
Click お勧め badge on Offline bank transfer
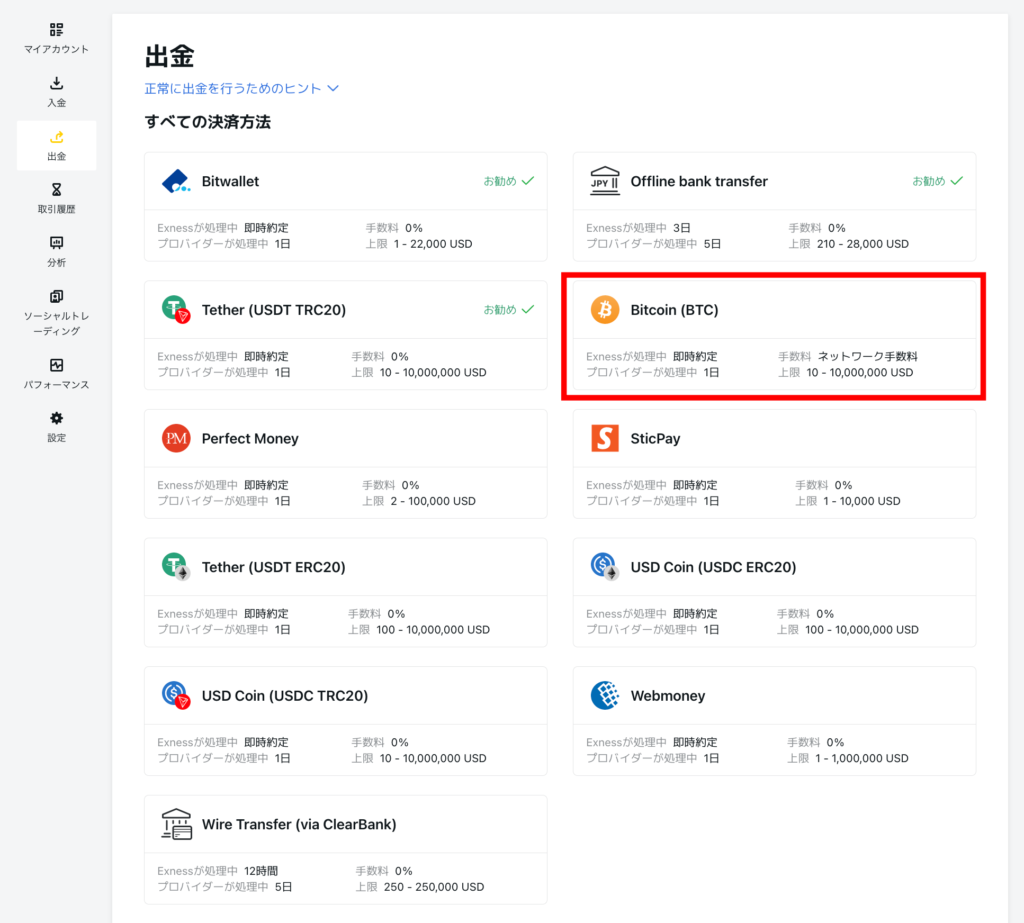click(x=937, y=181)
